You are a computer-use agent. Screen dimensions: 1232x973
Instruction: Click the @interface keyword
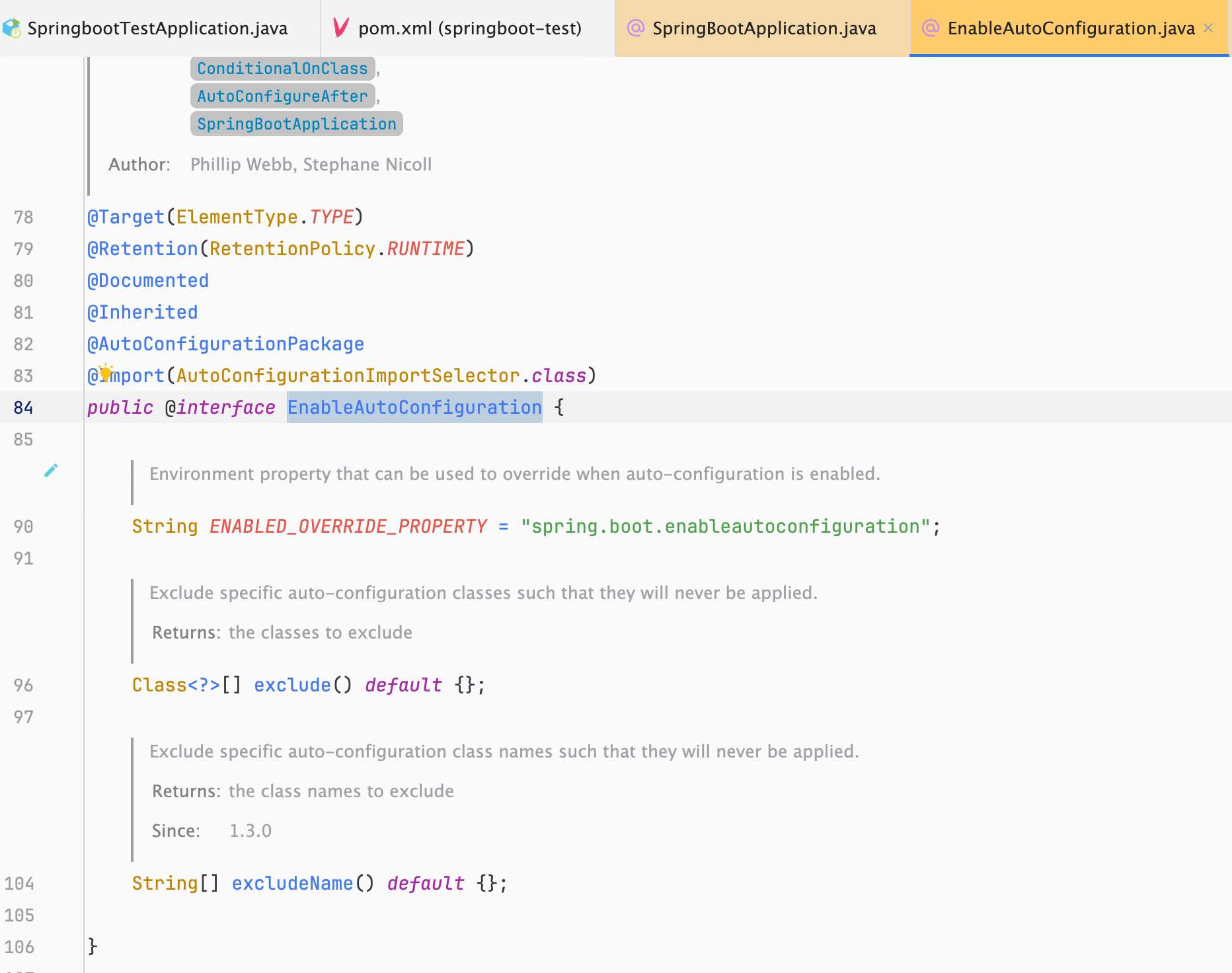220,407
